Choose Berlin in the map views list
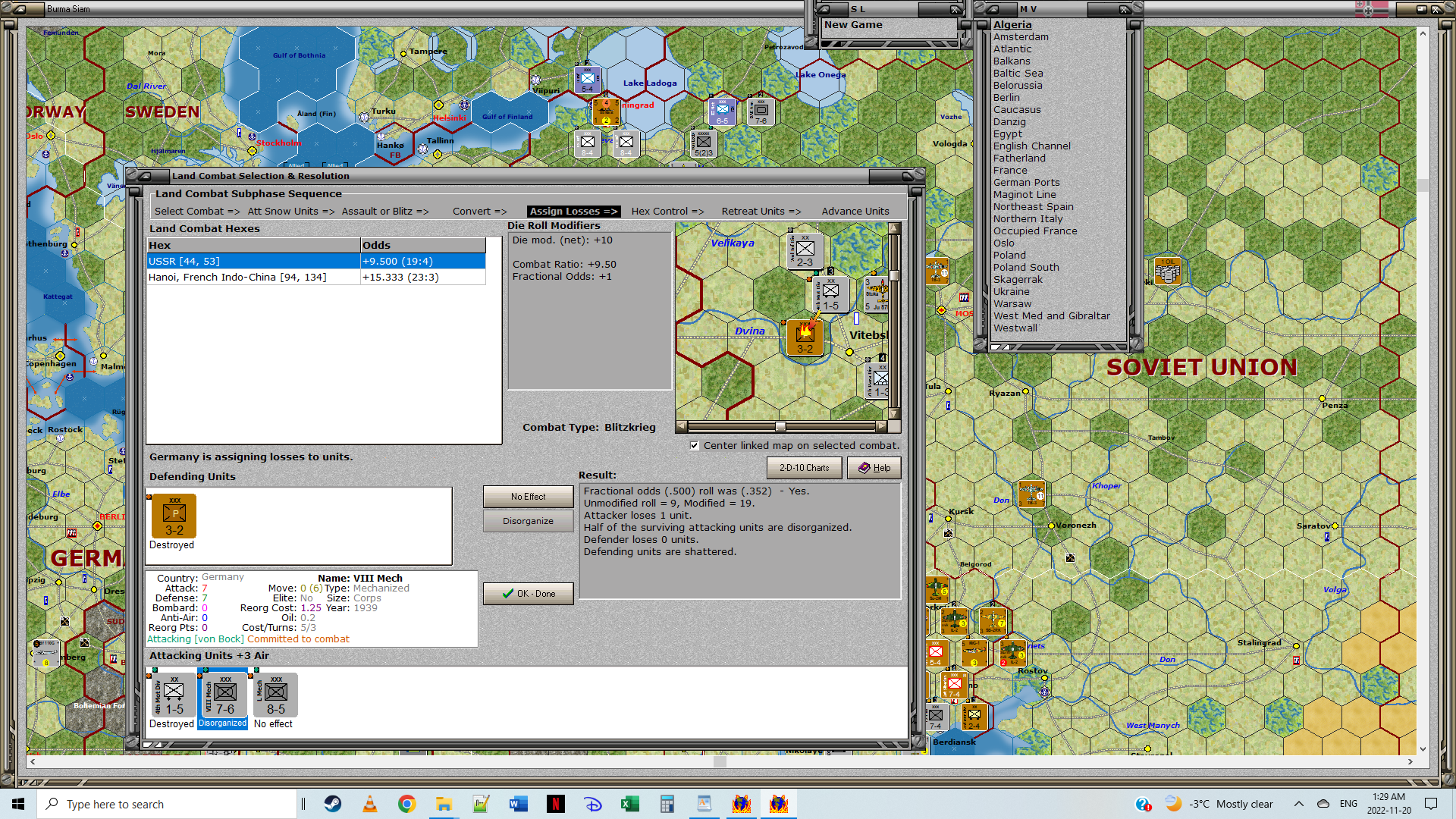The width and height of the screenshot is (1456, 819). coord(1006,98)
